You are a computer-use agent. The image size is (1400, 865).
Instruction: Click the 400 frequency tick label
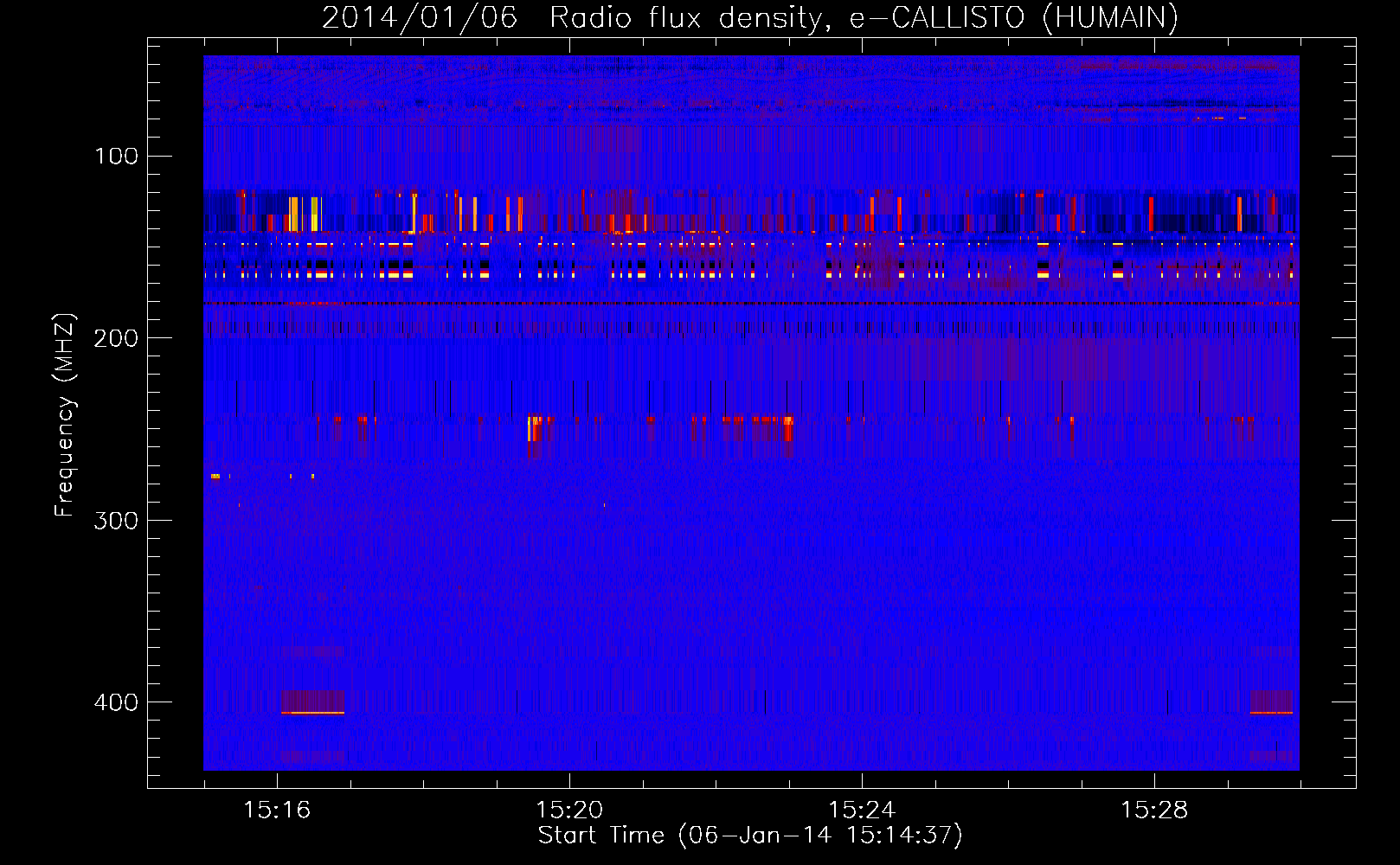[116, 702]
